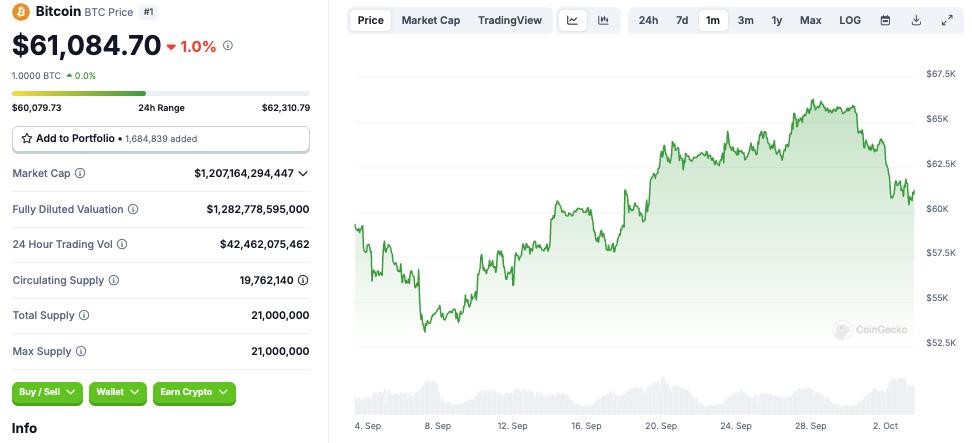Click info icon next to Fully Diluted Valuation
Viewport: 972px width, 443px height.
pyautogui.click(x=133, y=209)
